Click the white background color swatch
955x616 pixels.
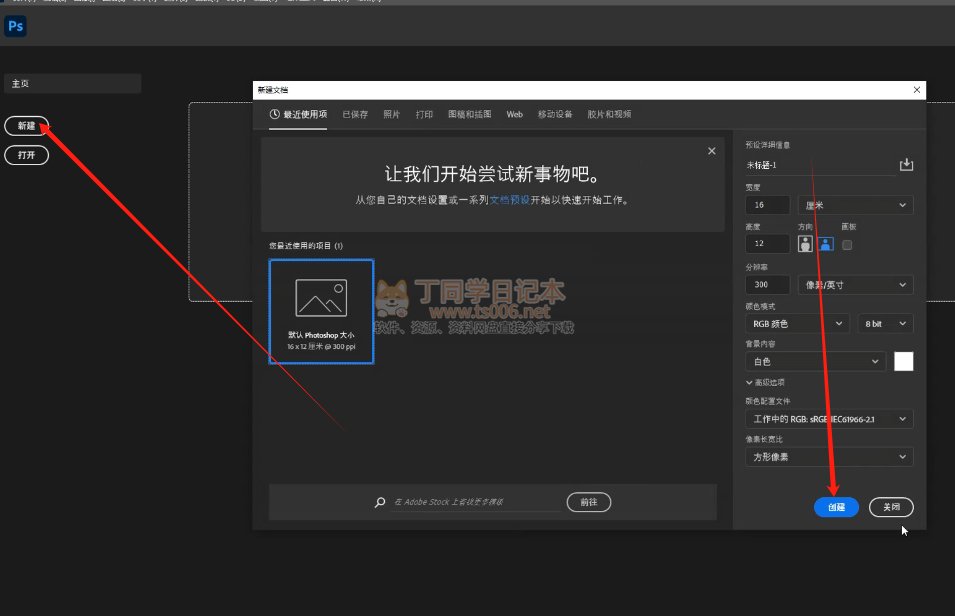click(x=903, y=361)
